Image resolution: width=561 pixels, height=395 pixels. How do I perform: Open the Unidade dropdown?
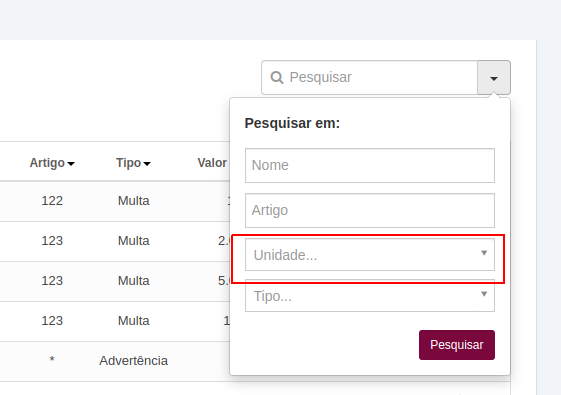tap(370, 255)
